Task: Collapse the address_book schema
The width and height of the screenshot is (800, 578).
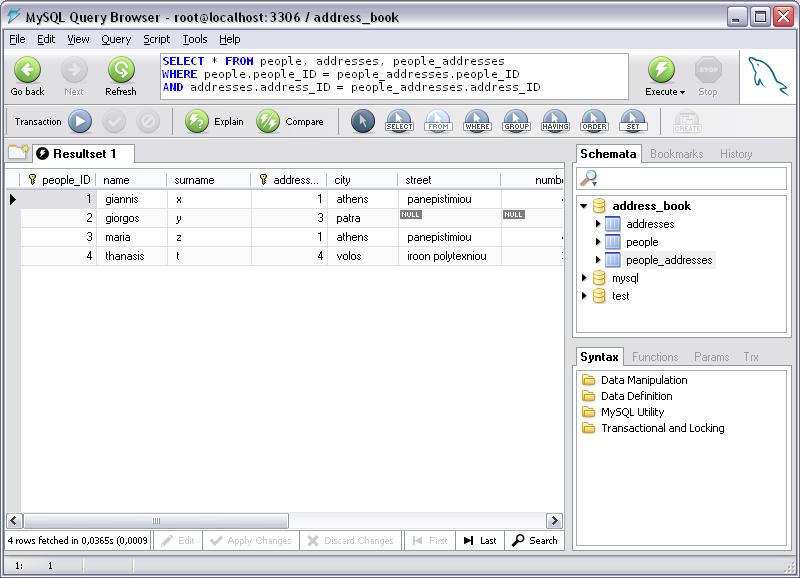Action: click(584, 206)
